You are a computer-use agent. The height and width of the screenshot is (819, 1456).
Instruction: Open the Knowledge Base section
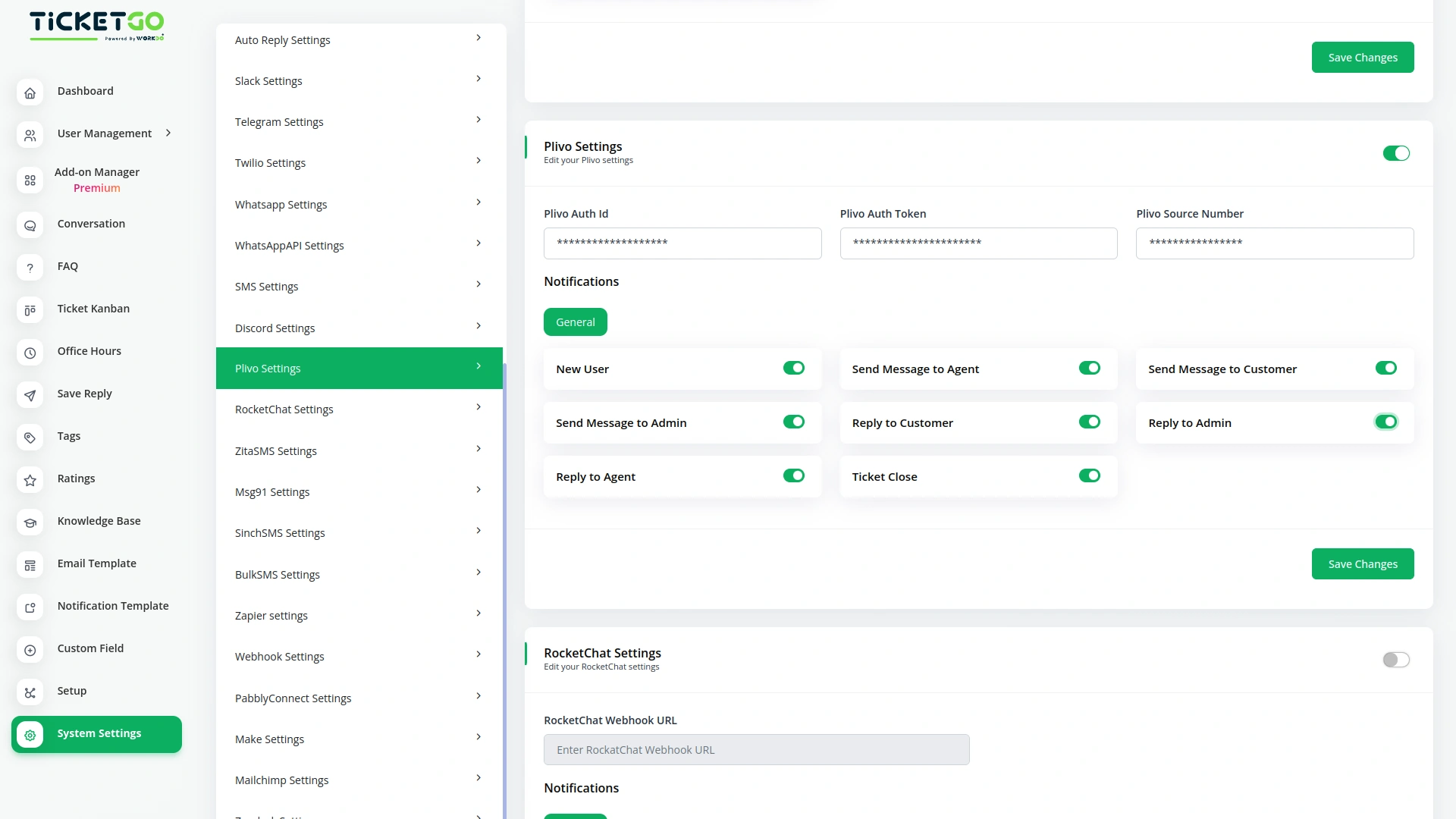click(x=99, y=521)
